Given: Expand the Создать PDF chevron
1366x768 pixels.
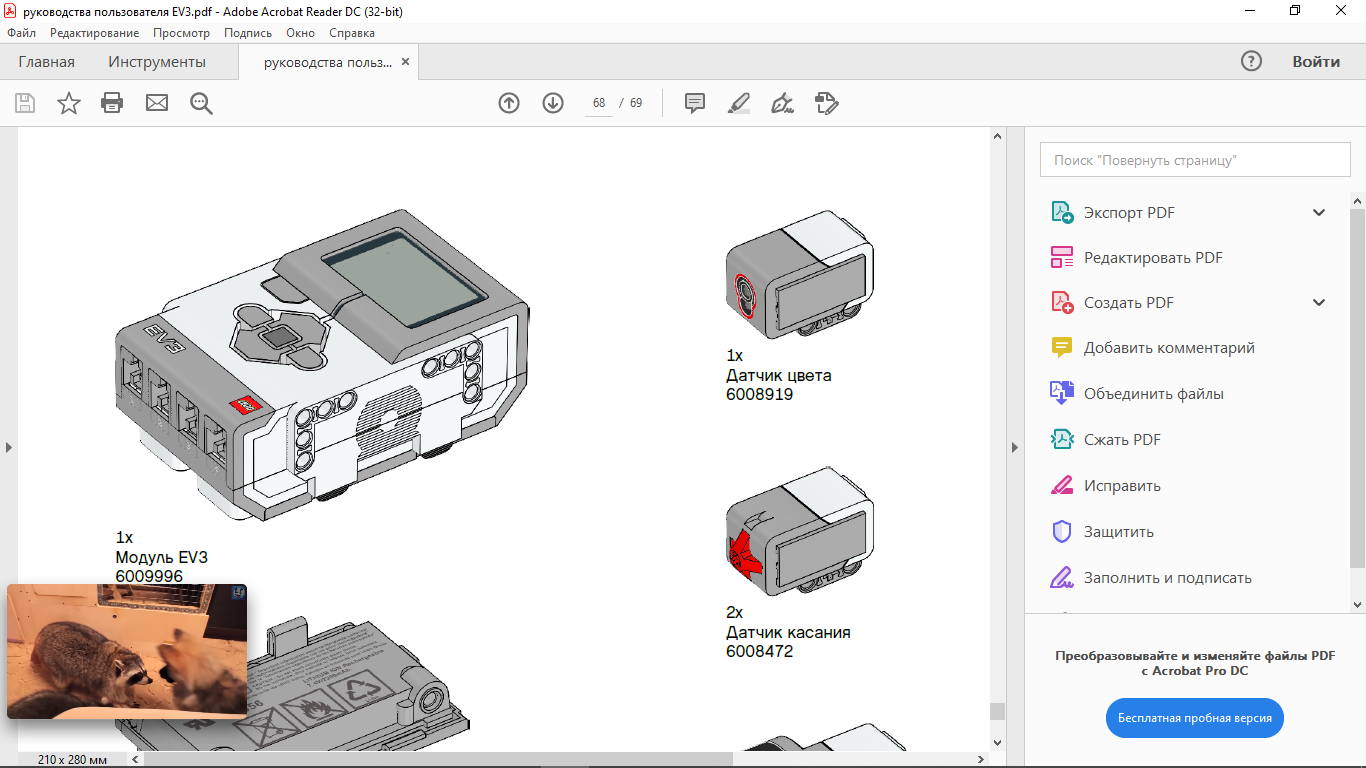Looking at the screenshot, I should (1319, 302).
